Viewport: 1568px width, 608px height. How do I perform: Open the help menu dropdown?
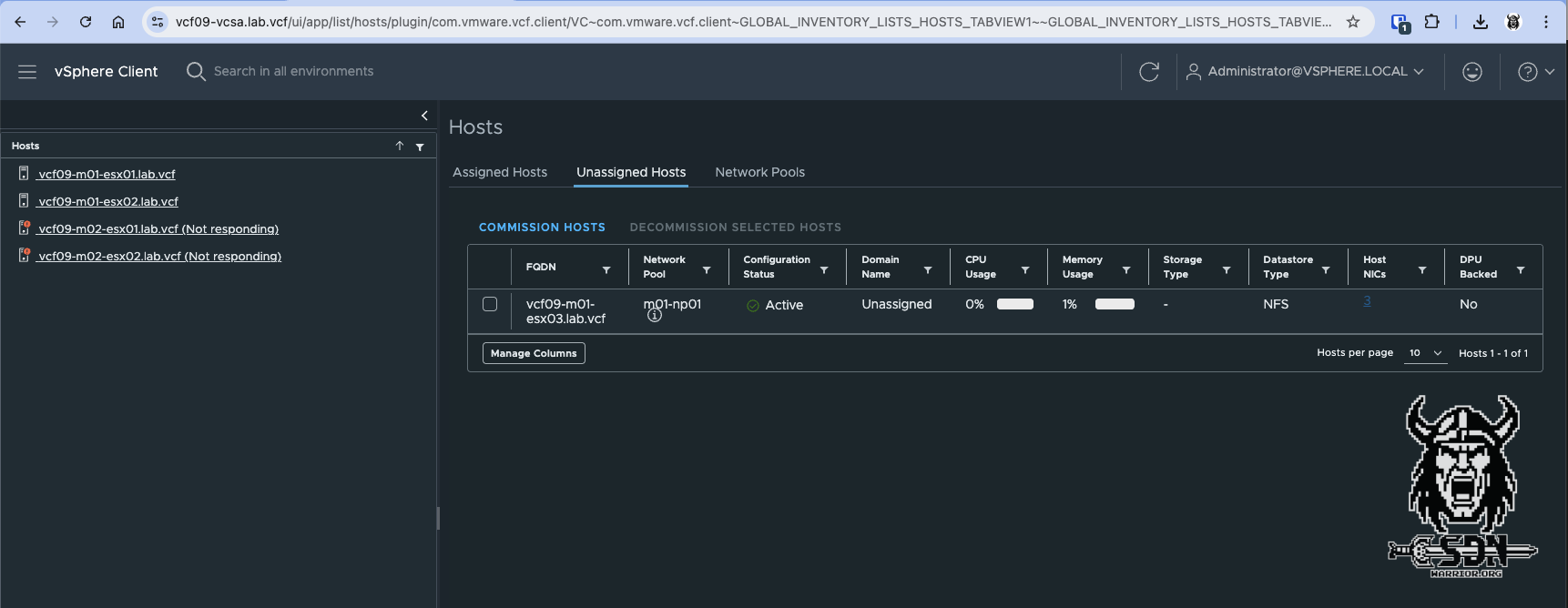1535,72
